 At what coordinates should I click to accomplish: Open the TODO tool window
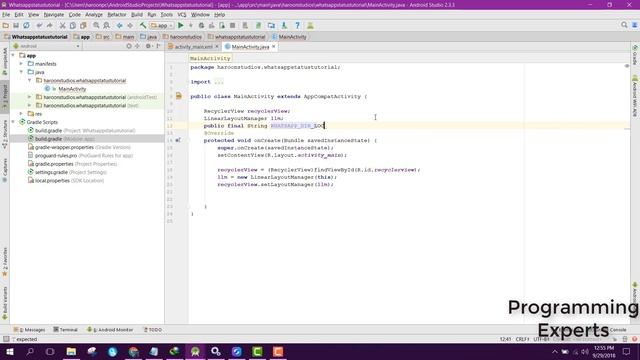coord(152,329)
